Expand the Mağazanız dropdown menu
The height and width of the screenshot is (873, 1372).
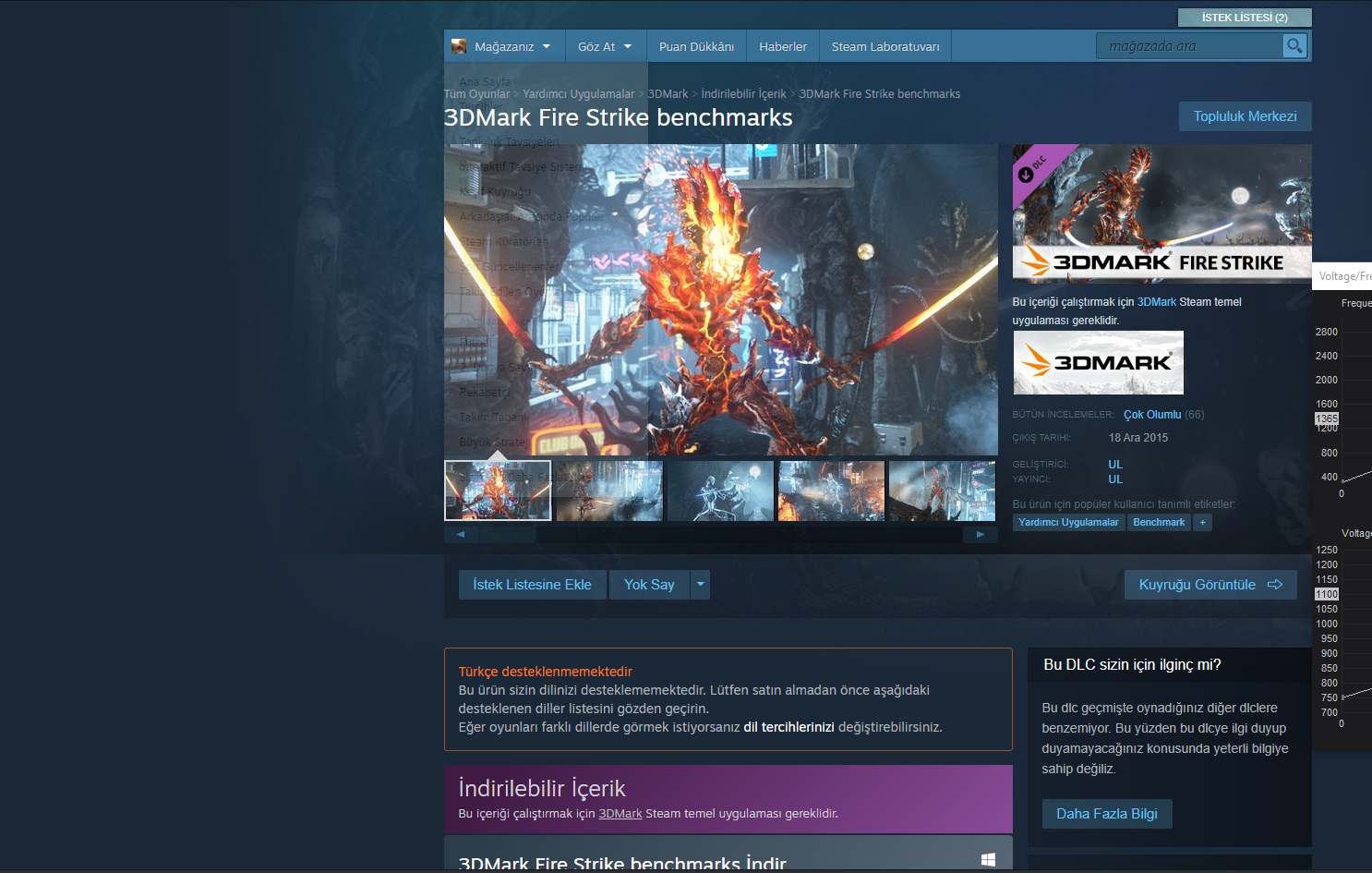point(505,46)
